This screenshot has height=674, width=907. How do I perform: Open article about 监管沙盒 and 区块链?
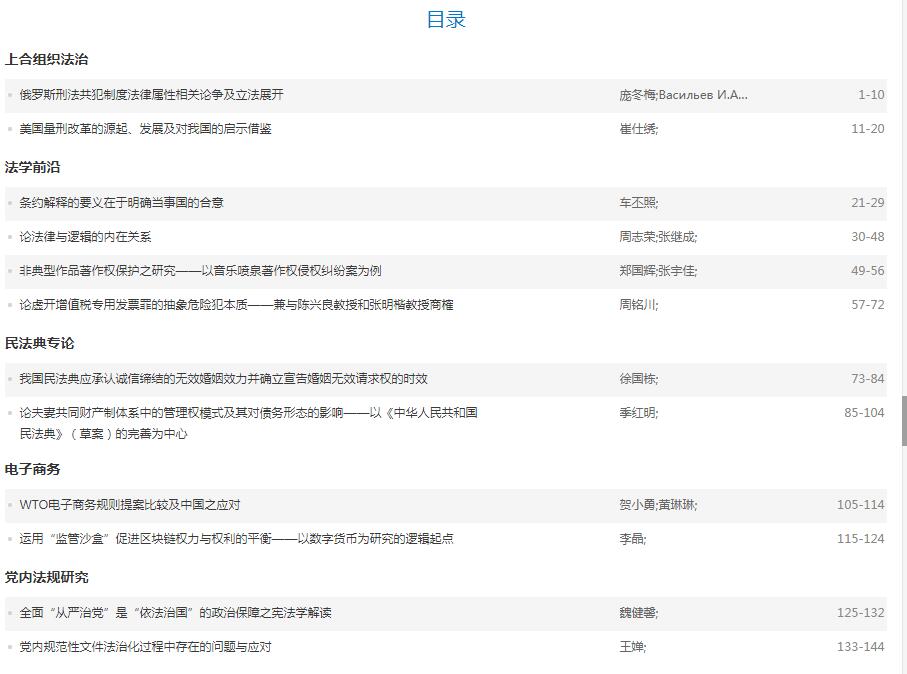(x=236, y=539)
